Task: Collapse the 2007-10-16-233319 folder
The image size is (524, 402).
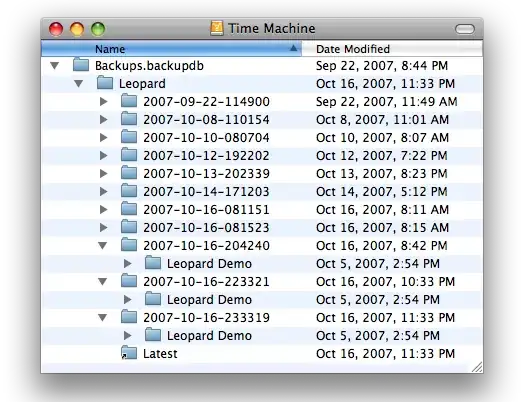Action: (103, 318)
